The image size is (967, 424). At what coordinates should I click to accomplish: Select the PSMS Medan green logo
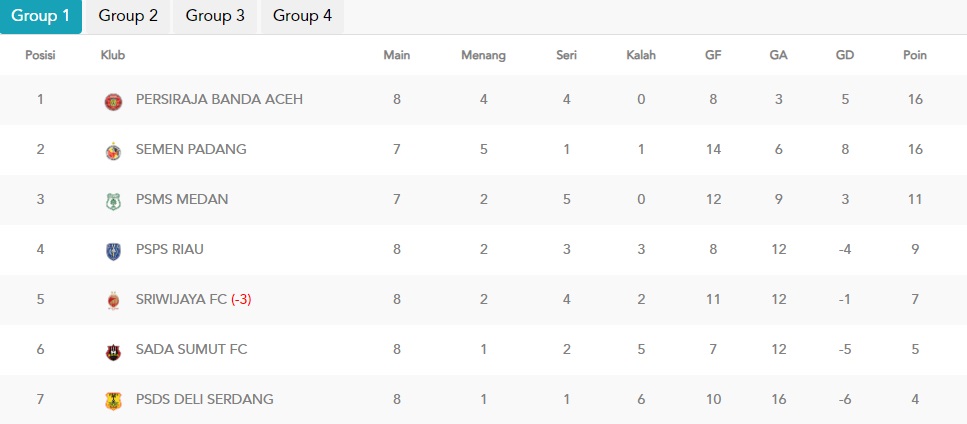click(x=113, y=202)
